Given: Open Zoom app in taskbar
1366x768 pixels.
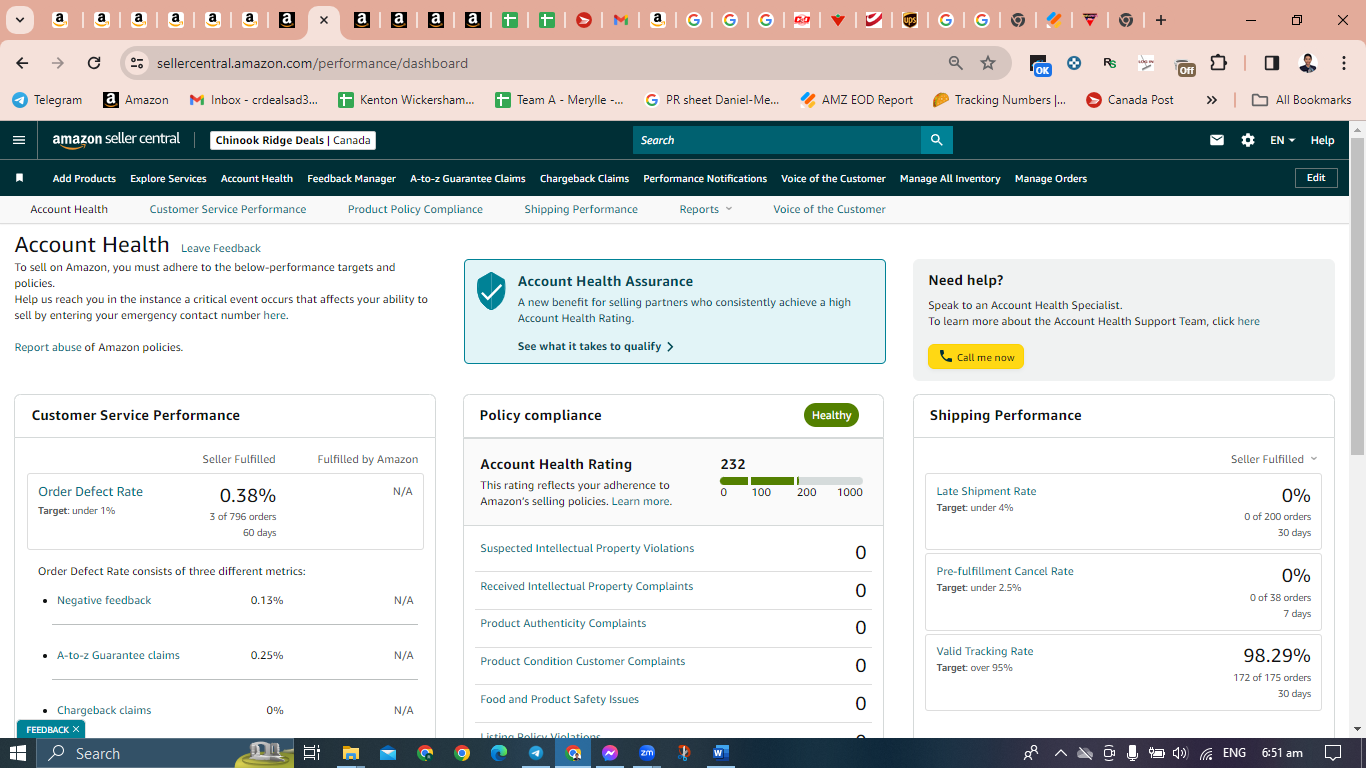Looking at the screenshot, I should coord(647,753).
